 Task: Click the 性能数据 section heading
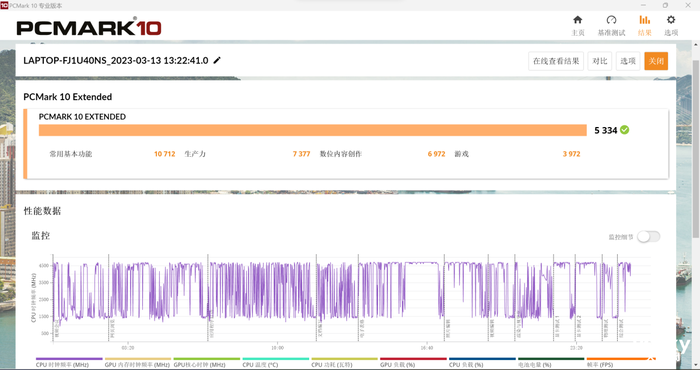tap(42, 211)
